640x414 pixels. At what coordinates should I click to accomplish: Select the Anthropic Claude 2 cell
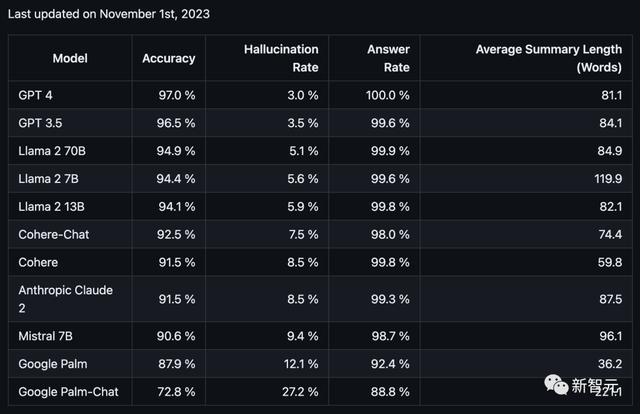pos(66,299)
